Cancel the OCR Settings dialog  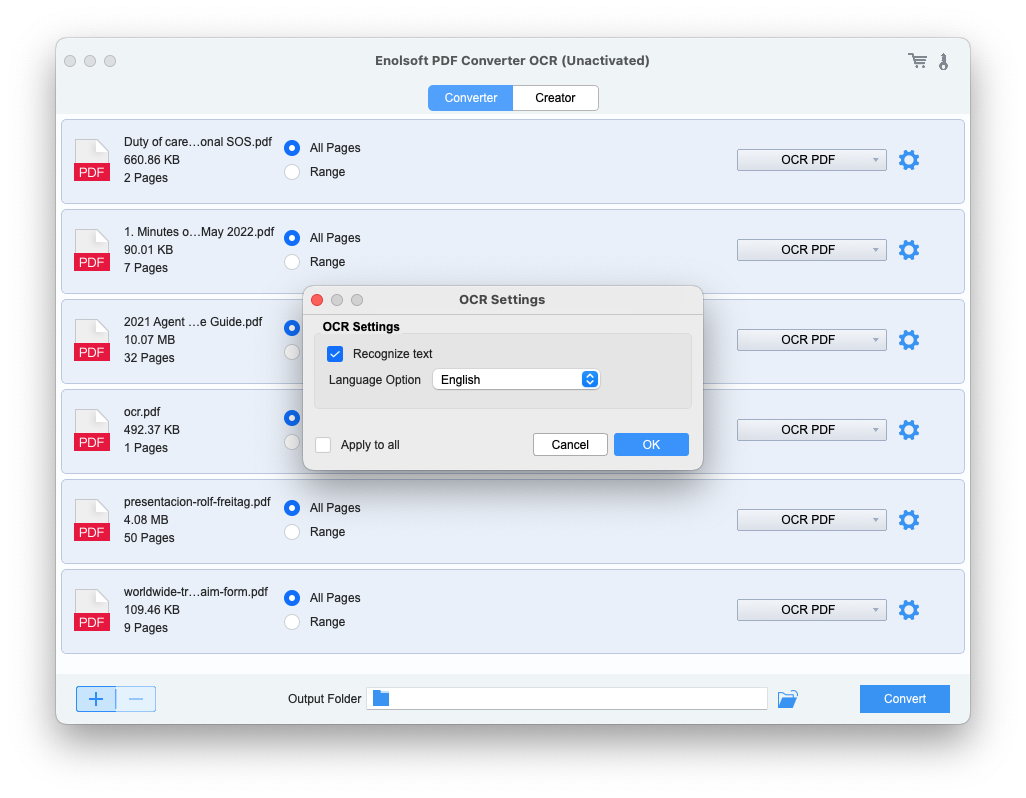click(x=570, y=445)
